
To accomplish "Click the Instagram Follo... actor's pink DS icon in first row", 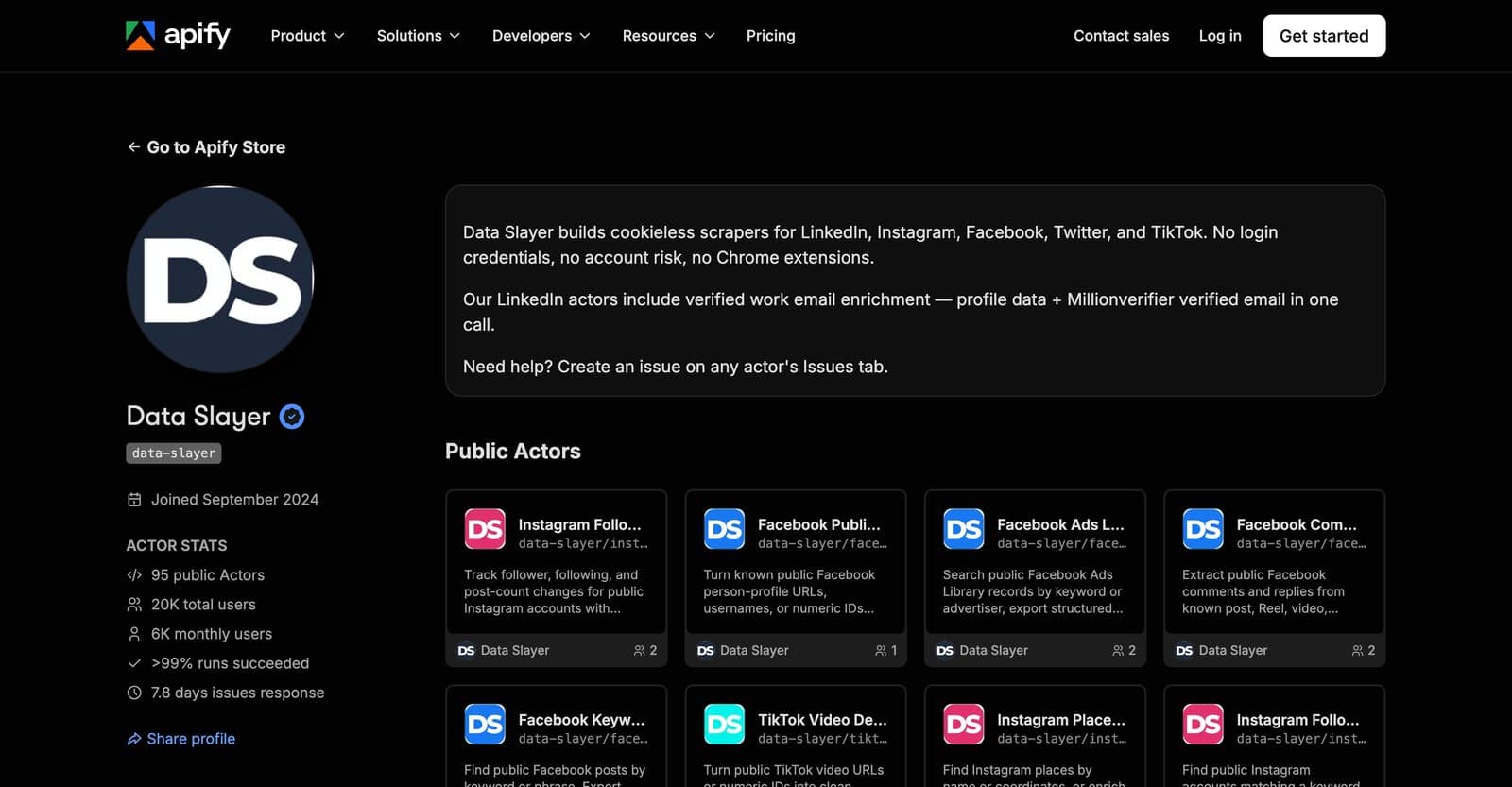I will [485, 529].
